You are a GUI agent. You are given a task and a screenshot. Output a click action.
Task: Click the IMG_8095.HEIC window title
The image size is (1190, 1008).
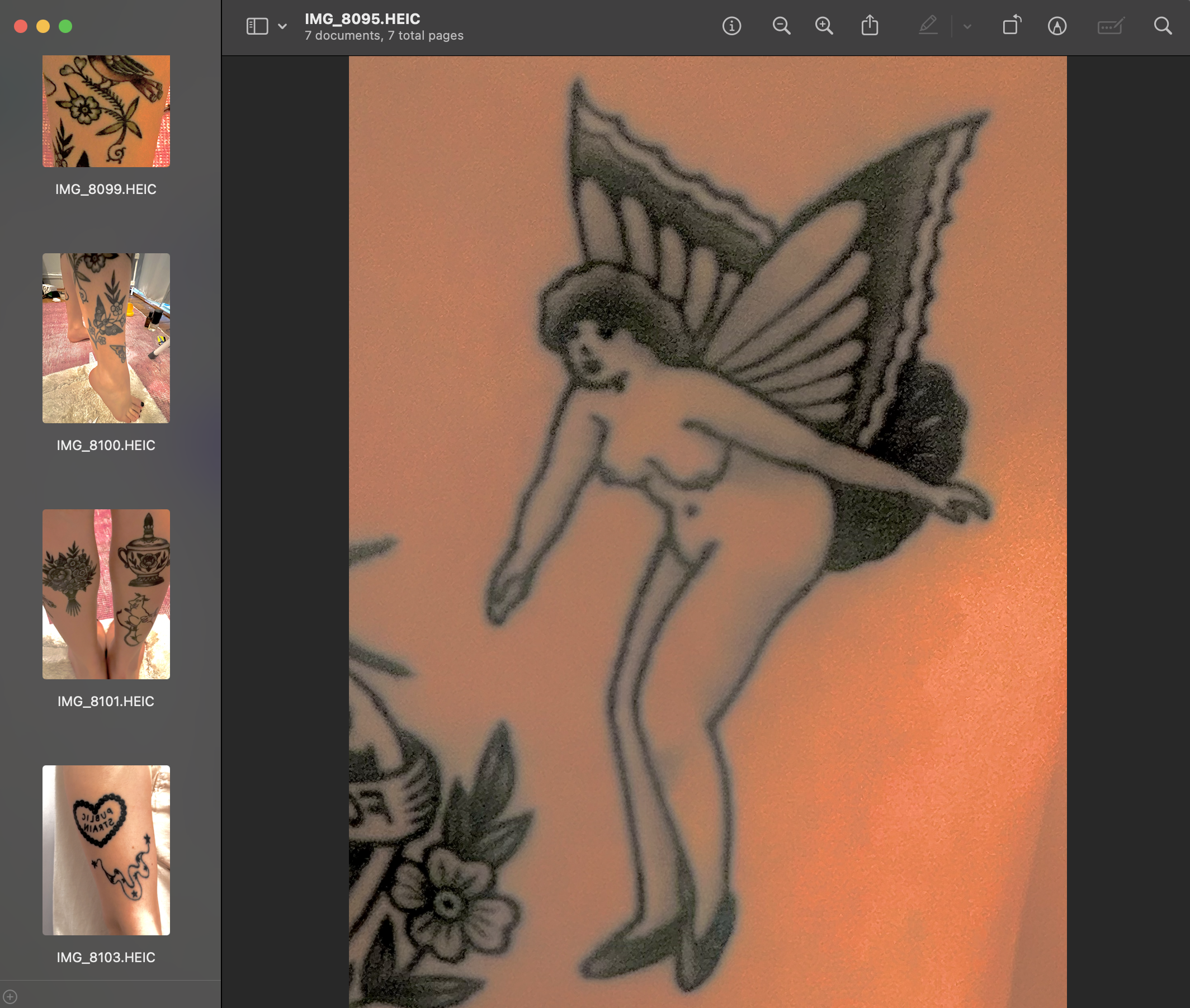(x=362, y=19)
